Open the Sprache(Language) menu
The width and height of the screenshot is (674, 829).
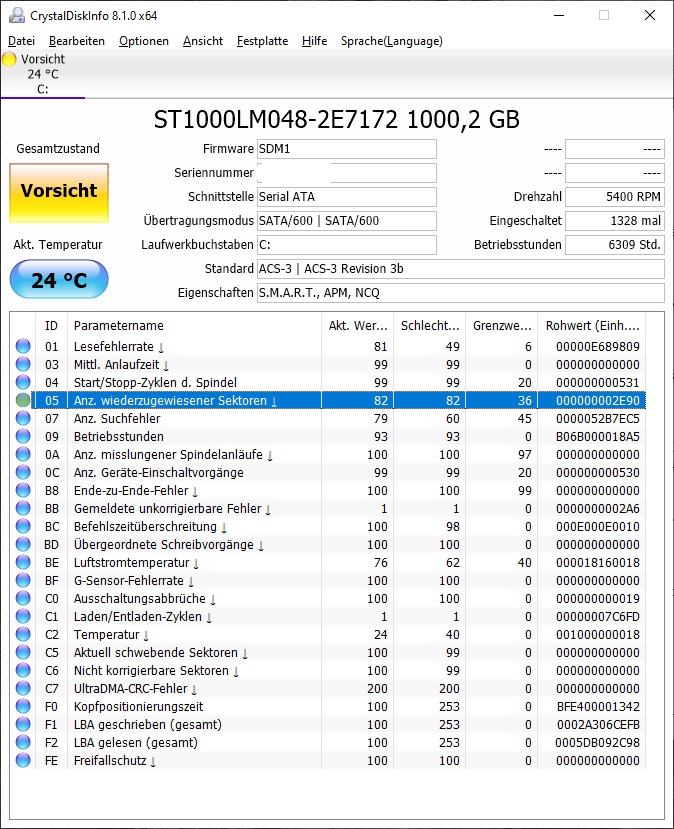(x=392, y=41)
